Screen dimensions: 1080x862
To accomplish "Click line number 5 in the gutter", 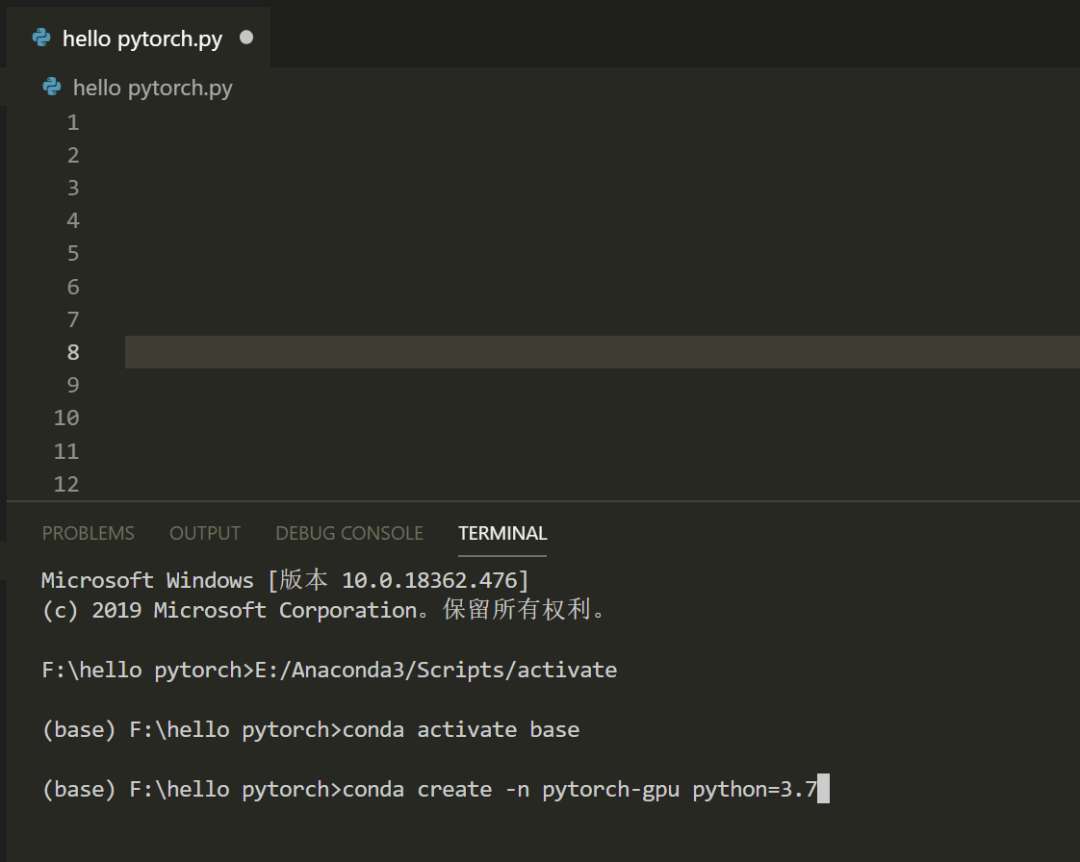I will click(72, 254).
